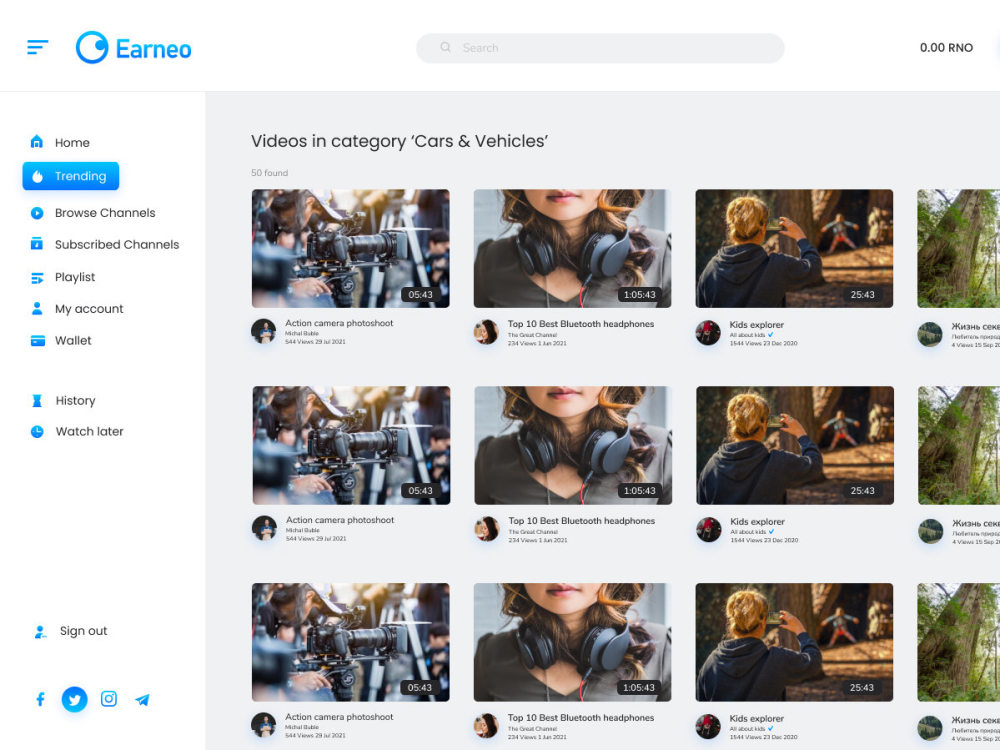Viewport: 1000px width, 750px height.
Task: Click the magnifier icon in the search bar
Action: (x=446, y=47)
